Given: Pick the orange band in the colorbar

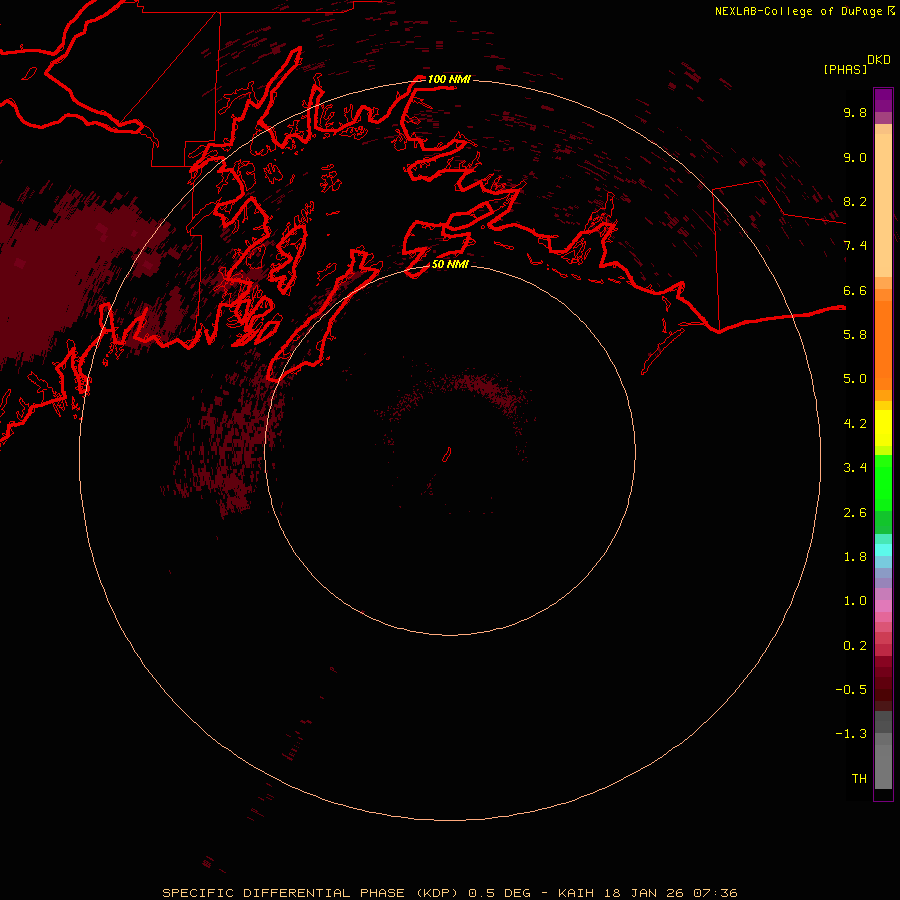Looking at the screenshot, I should coord(883,345).
